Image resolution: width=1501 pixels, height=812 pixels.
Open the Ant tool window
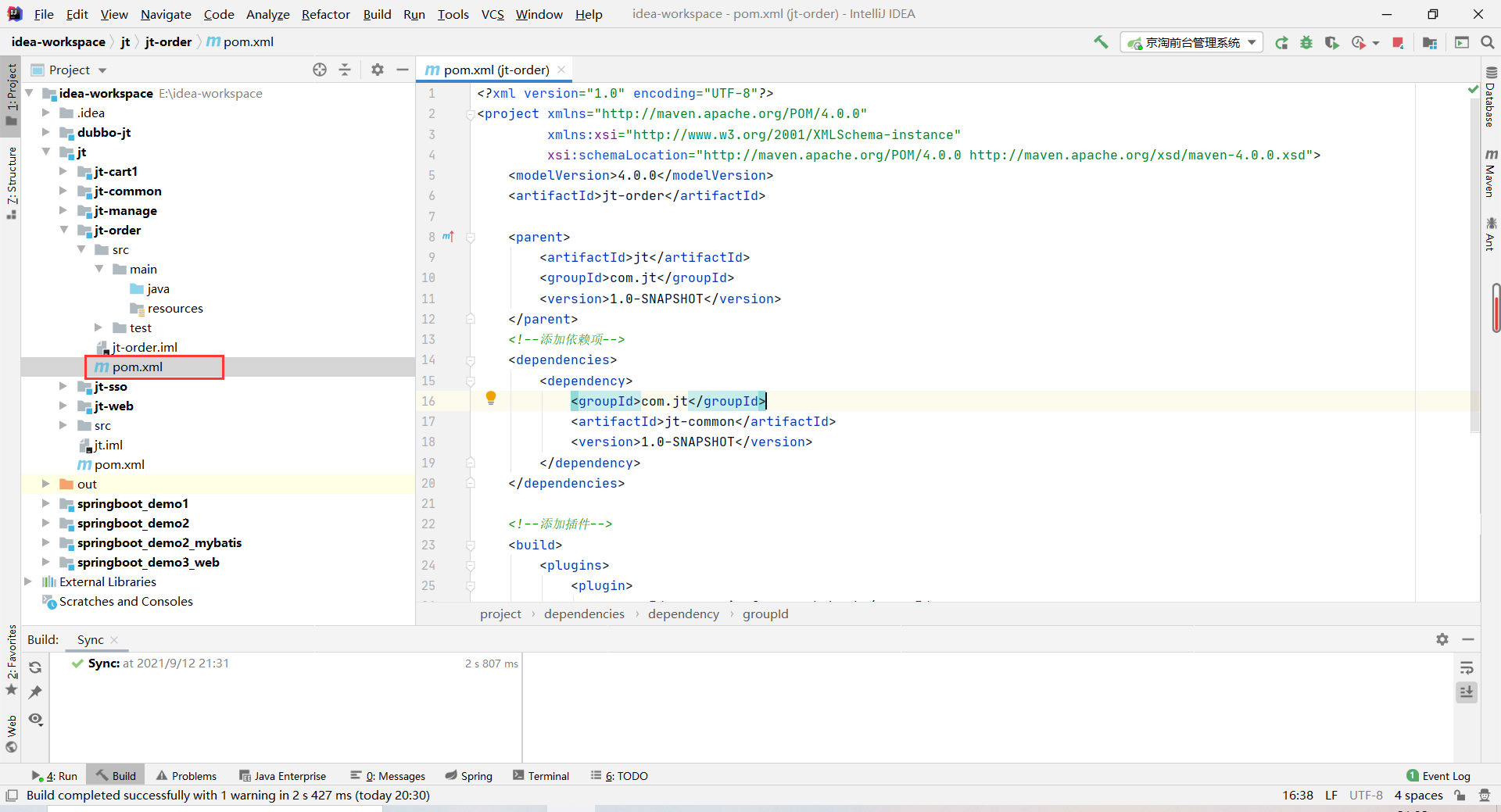pos(1490,234)
